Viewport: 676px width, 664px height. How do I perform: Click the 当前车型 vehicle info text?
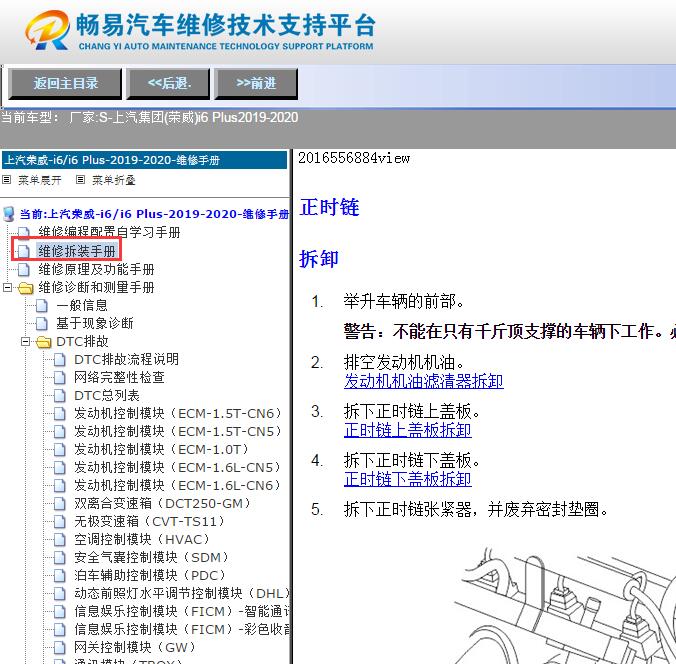click(x=150, y=117)
